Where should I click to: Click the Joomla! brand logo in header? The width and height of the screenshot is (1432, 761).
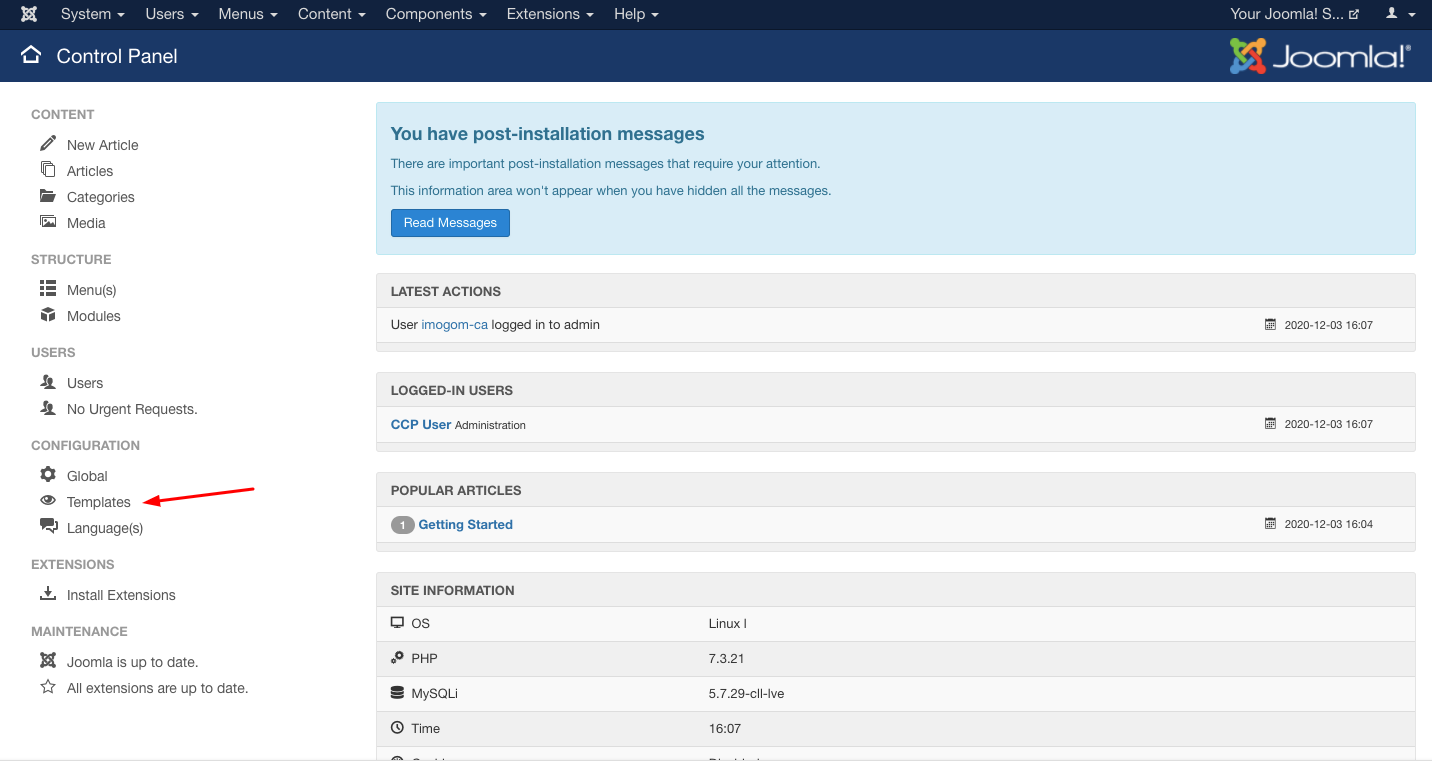[1320, 56]
